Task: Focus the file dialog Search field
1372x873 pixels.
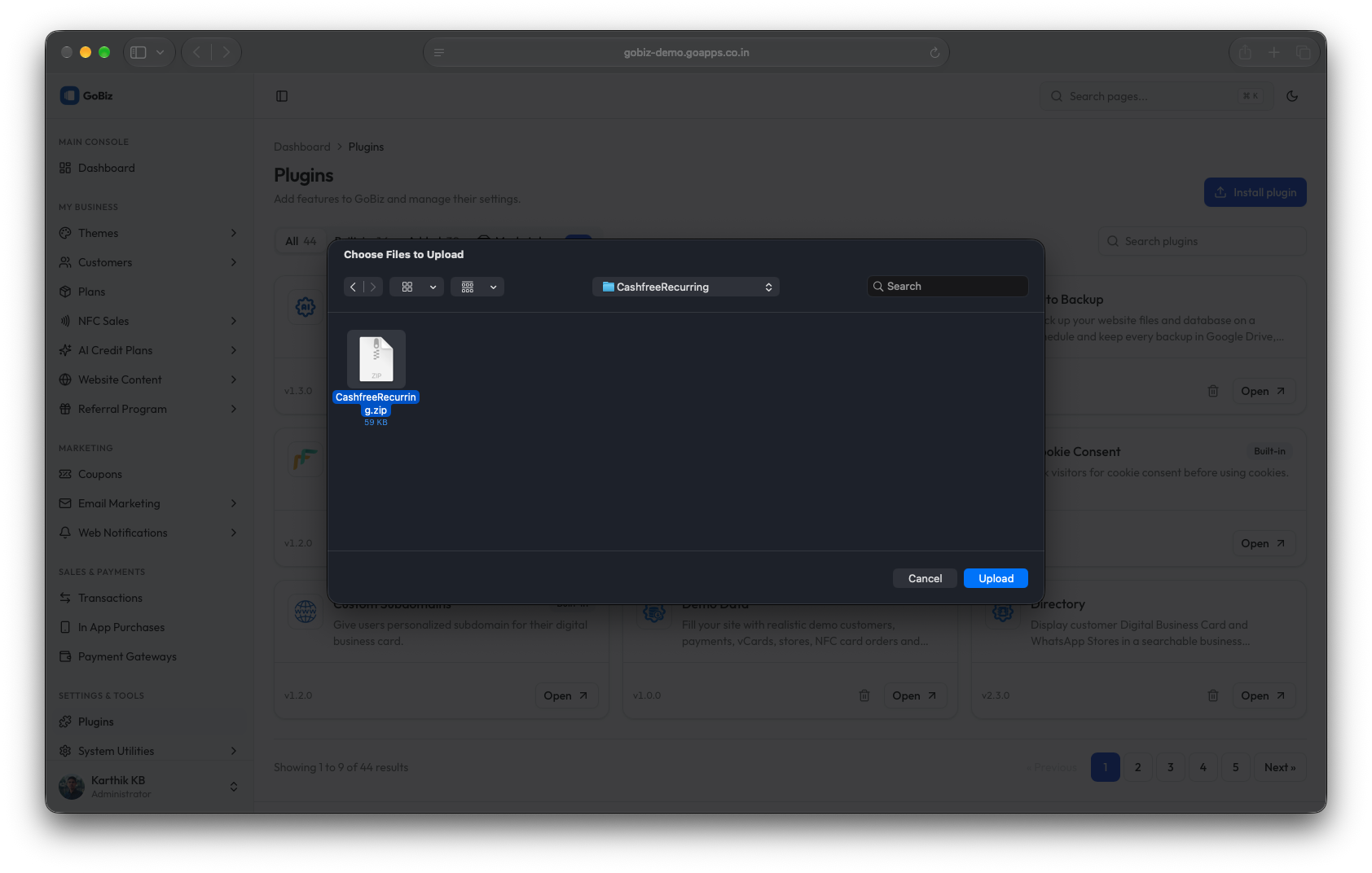Action: tap(948, 287)
